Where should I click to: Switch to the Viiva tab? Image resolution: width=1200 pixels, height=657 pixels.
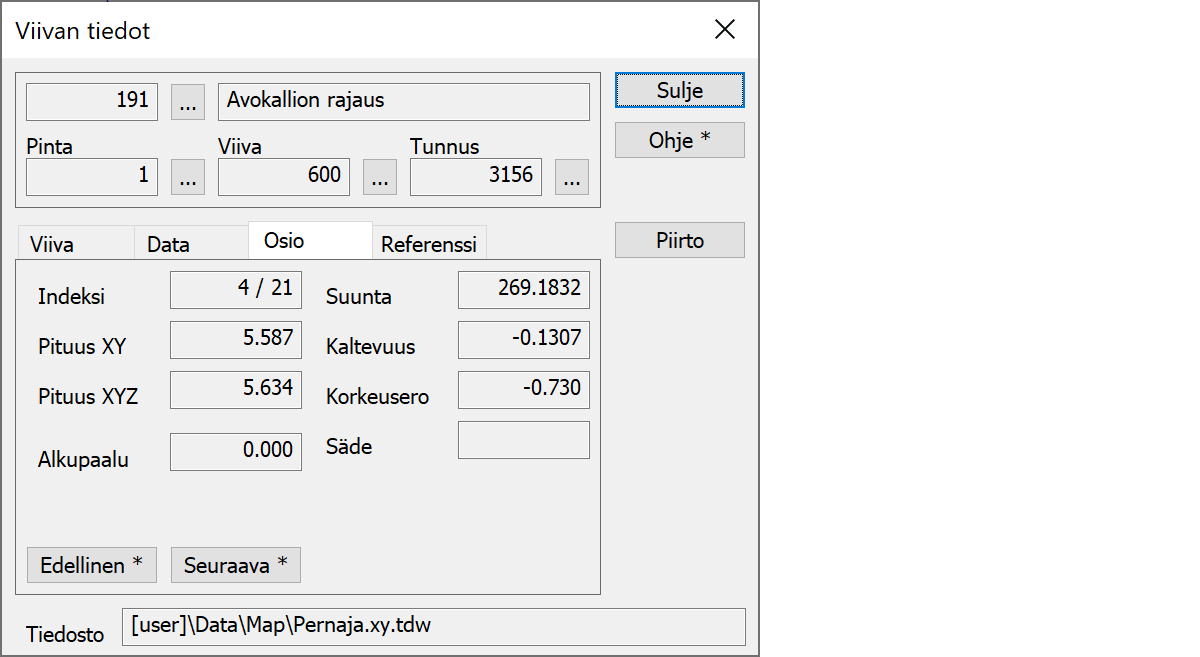tap(52, 244)
